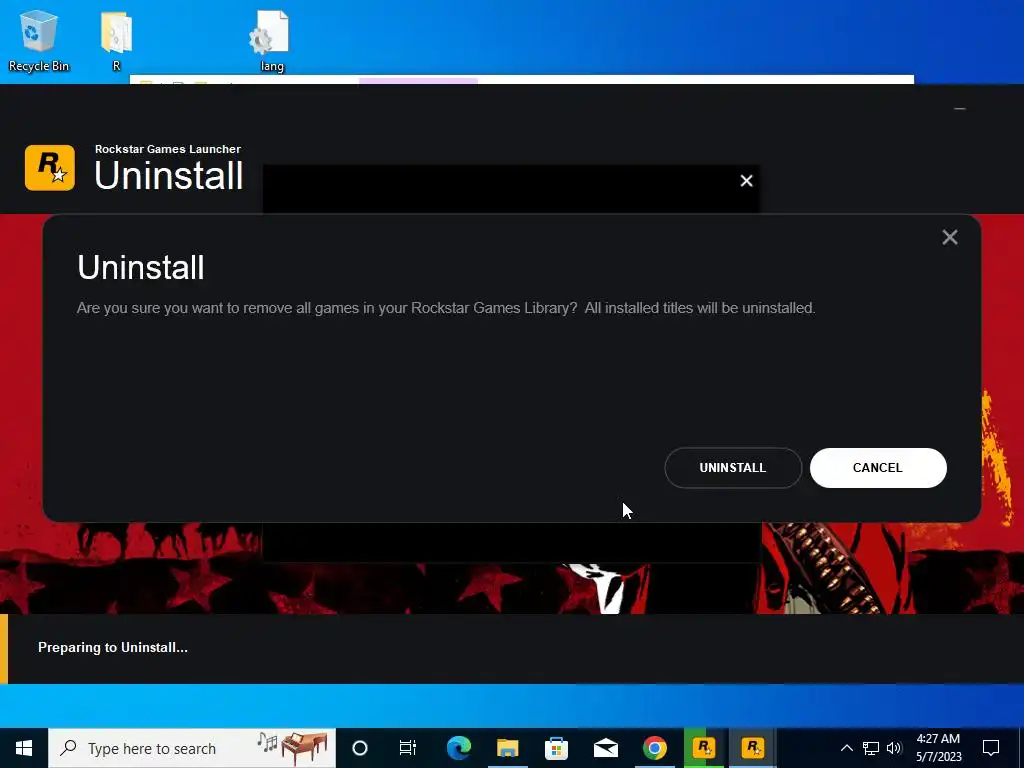Click the 'Preparing to Uninstall...' status text
The height and width of the screenshot is (768, 1024).
tap(112, 647)
